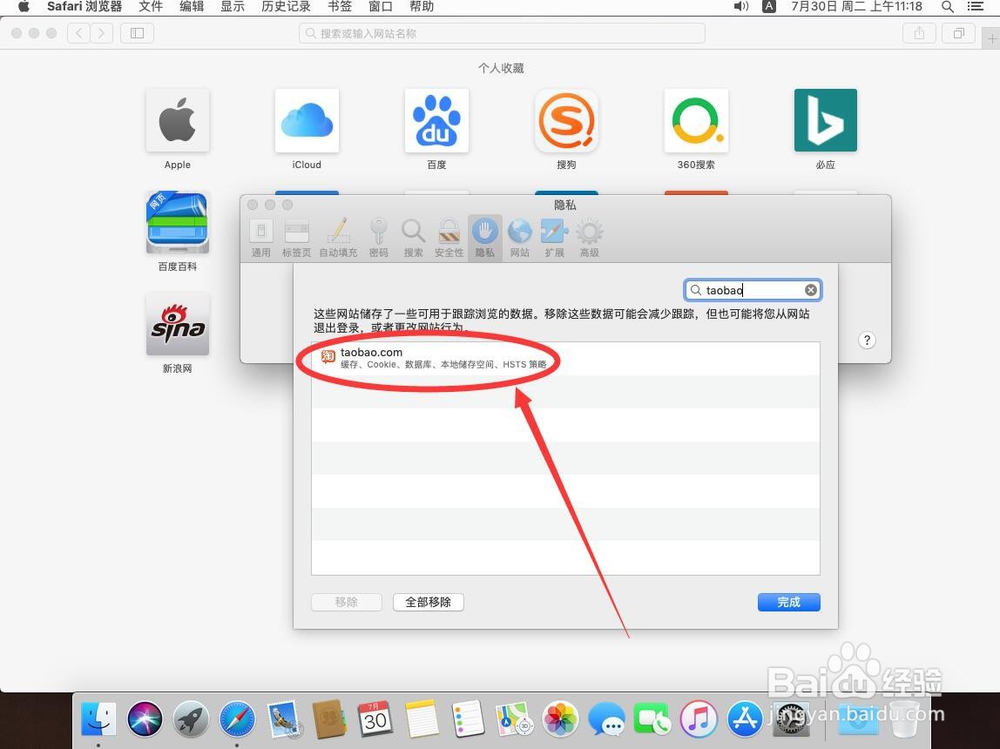This screenshot has height=749, width=1000.
Task: Open Spotlight search in menu bar
Action: pos(948,7)
